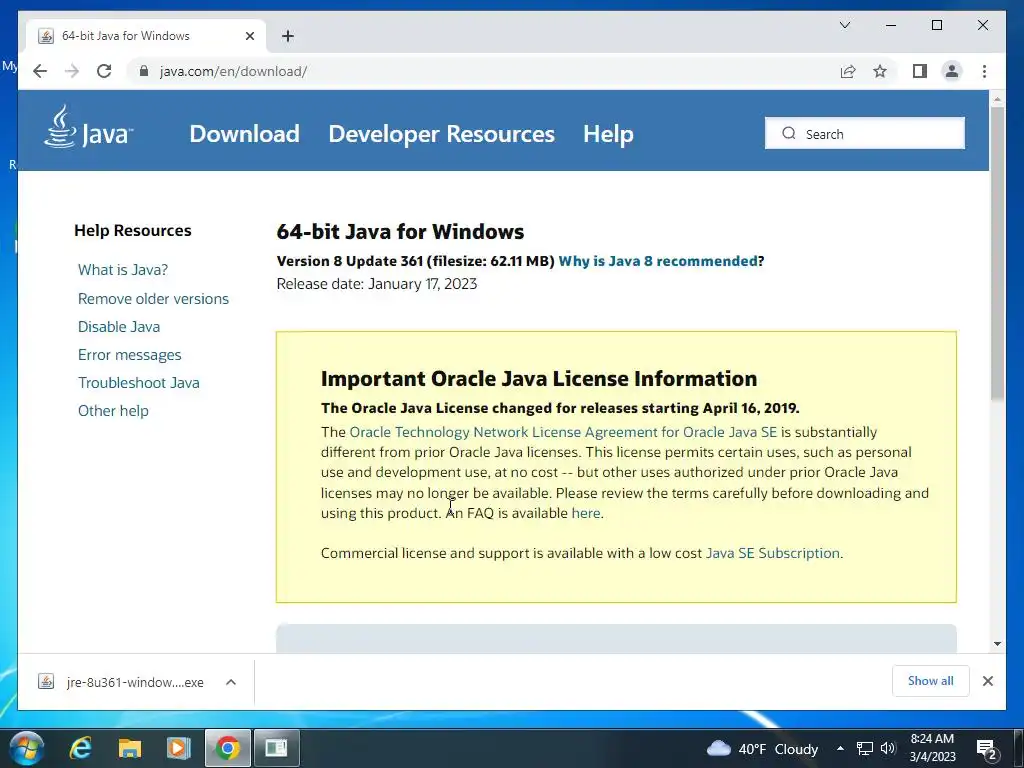Image resolution: width=1024 pixels, height=768 pixels.
Task: Click the taskbar app next to Chrome
Action: 276,748
